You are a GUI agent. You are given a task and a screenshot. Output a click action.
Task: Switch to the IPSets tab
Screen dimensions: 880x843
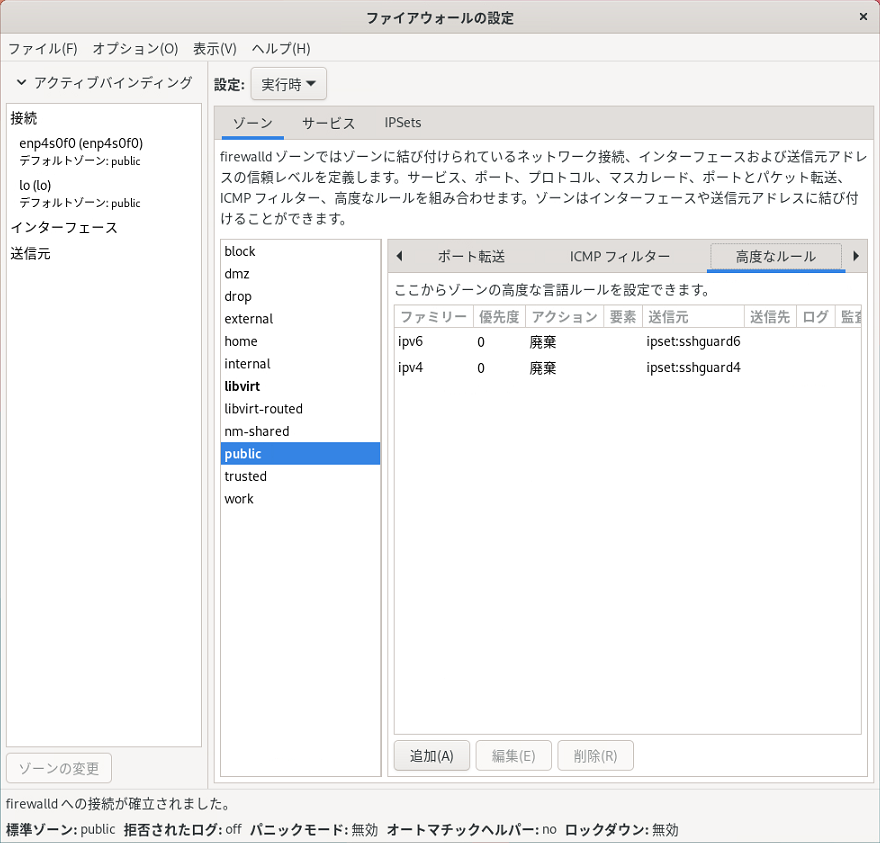tap(402, 123)
